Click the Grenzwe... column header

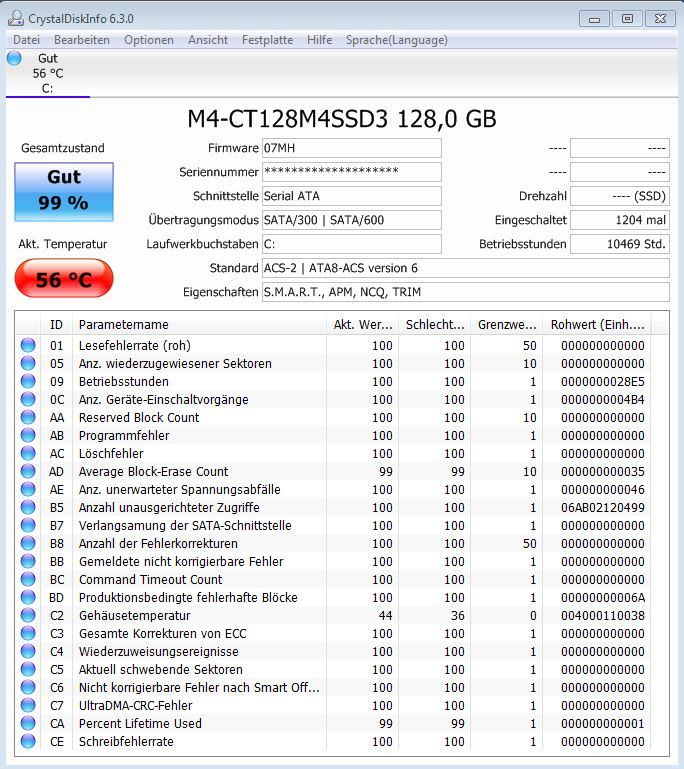click(507, 325)
